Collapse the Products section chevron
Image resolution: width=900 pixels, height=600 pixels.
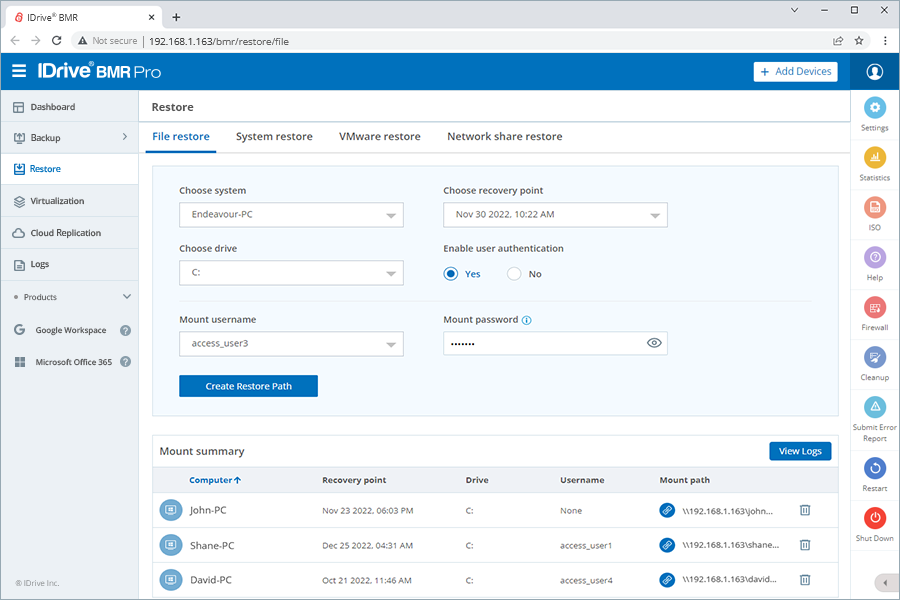(x=127, y=297)
